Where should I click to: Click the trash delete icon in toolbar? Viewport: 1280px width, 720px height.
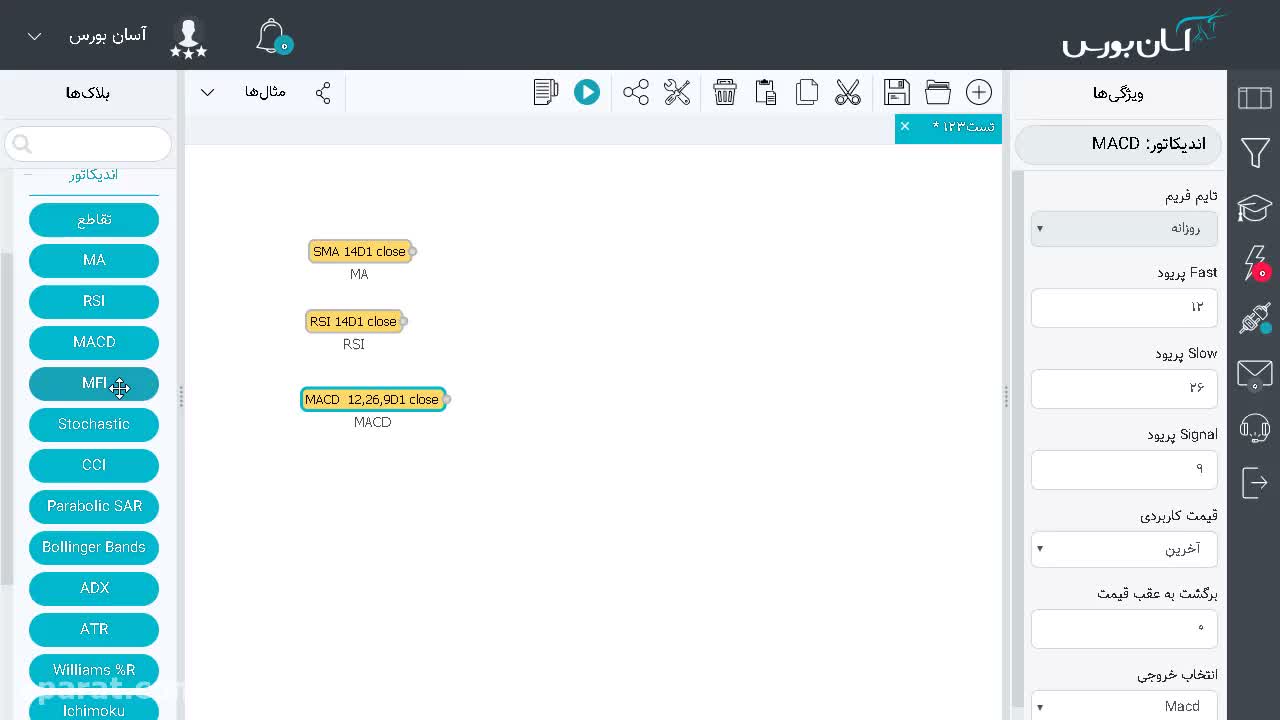click(x=725, y=92)
